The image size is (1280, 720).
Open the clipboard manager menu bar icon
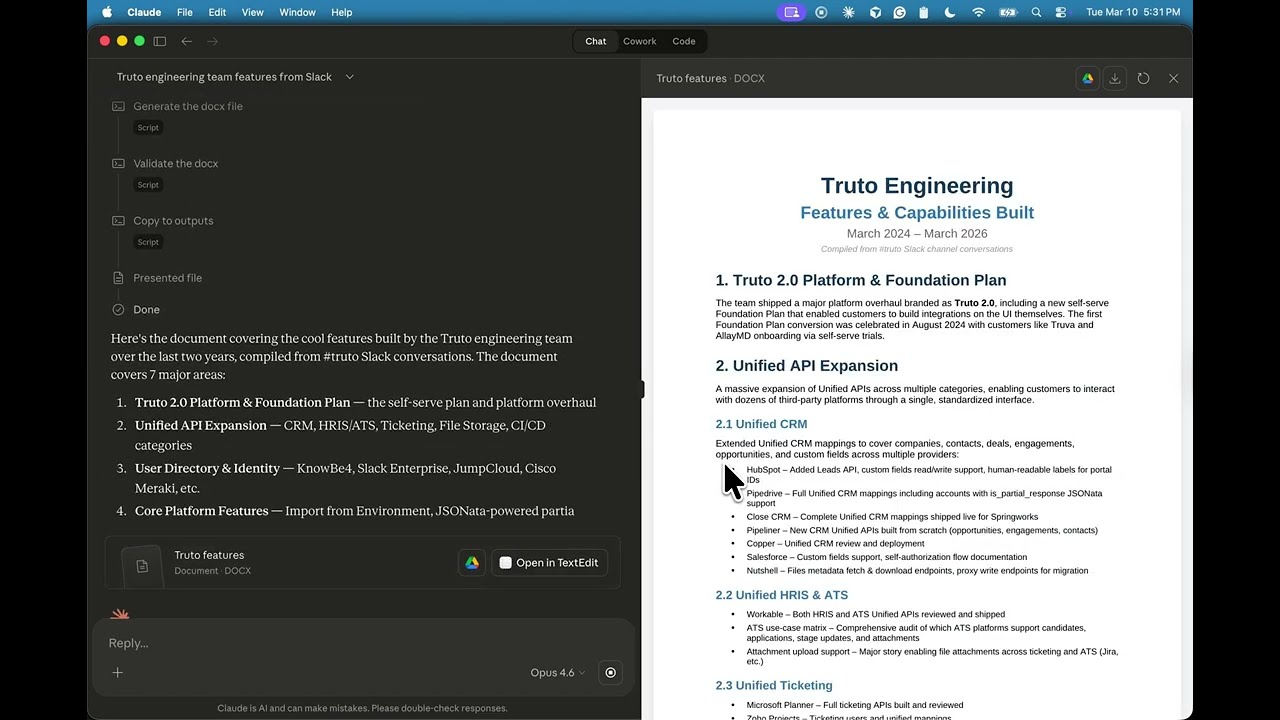coord(924,12)
